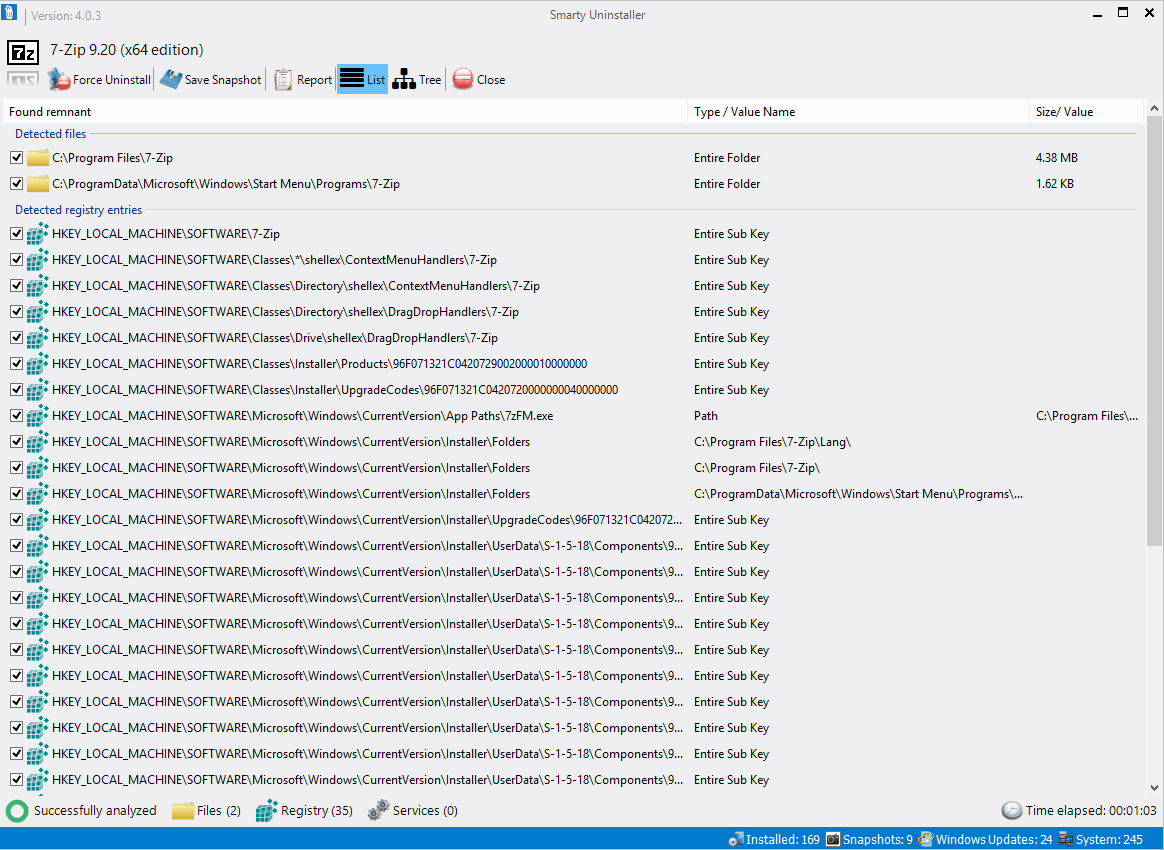The height and width of the screenshot is (850, 1164).
Task: Click Installed: 169 in bottom bar
Action: point(774,839)
